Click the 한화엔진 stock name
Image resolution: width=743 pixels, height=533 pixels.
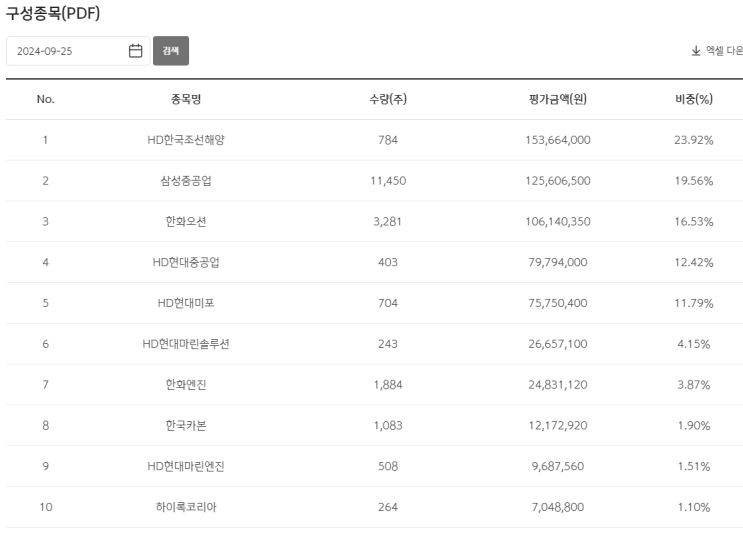tap(186, 385)
